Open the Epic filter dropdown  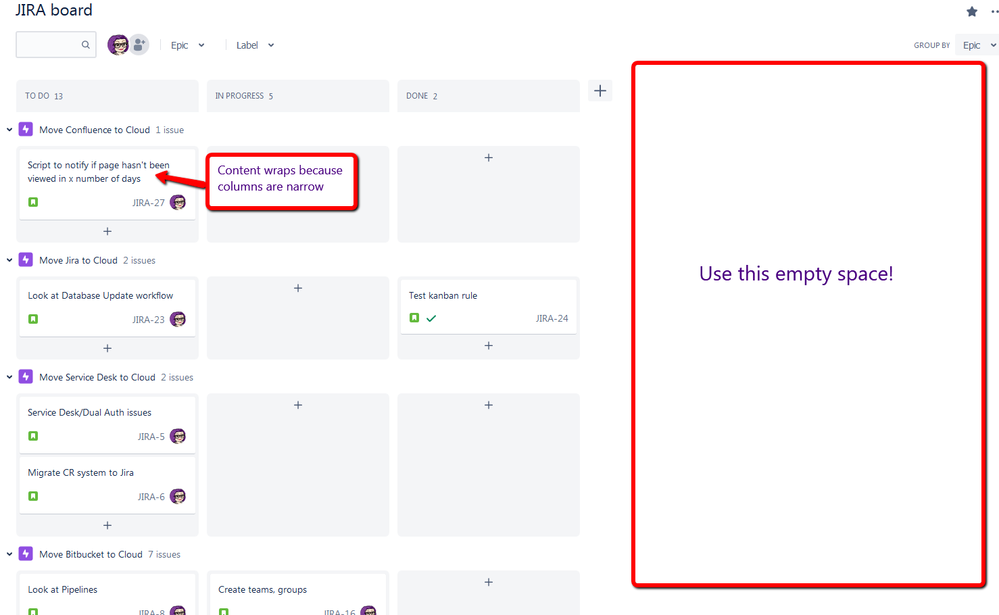tap(187, 45)
